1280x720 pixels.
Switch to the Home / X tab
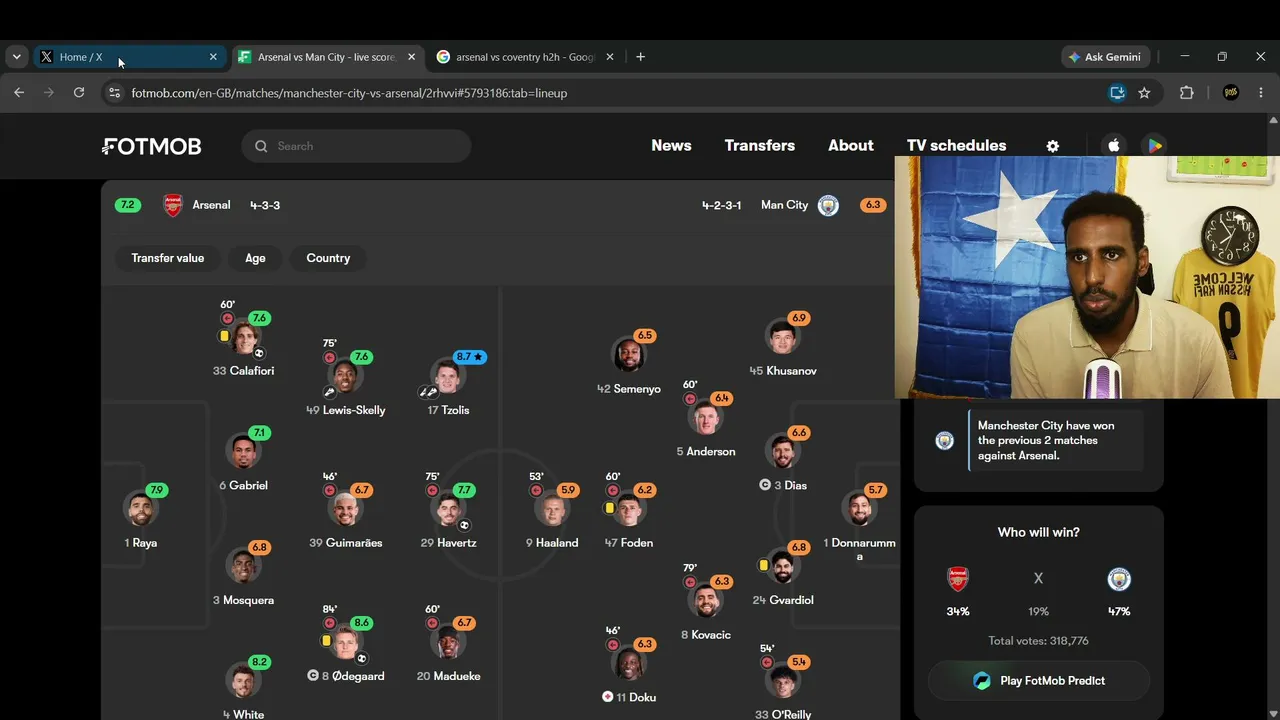click(128, 57)
